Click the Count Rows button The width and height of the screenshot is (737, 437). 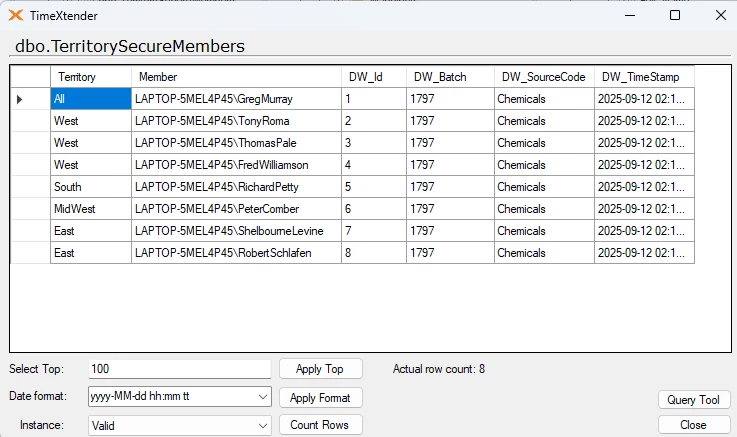321,425
